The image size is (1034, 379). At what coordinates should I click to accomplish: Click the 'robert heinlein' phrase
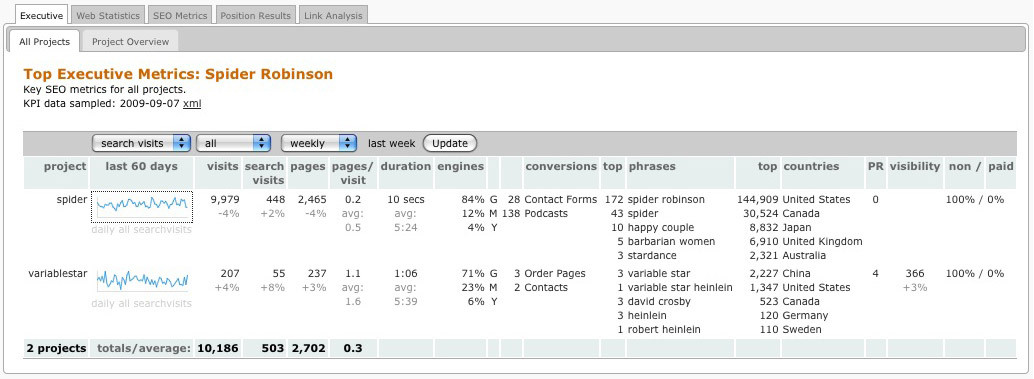pyautogui.click(x=664, y=329)
